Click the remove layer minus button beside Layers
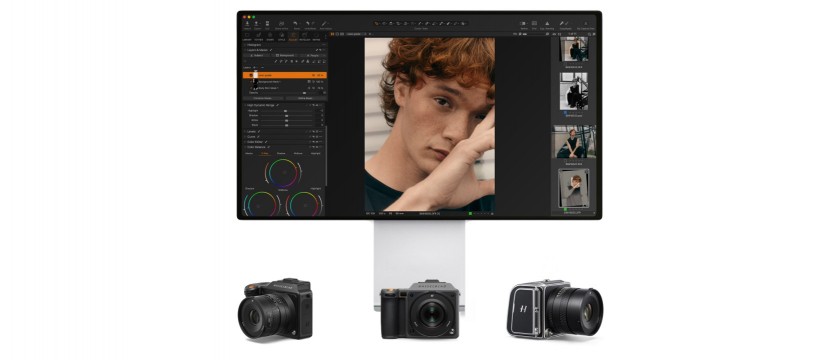The width and height of the screenshot is (840, 360). click(262, 67)
